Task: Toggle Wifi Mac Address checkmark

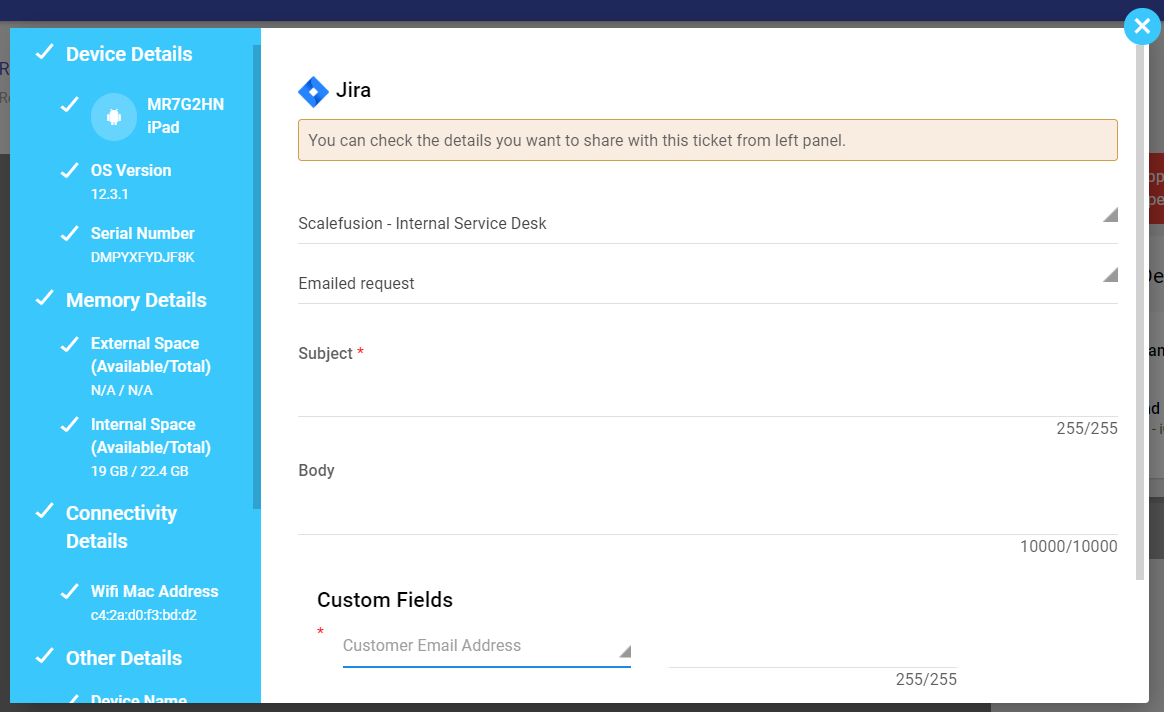Action: 69,591
